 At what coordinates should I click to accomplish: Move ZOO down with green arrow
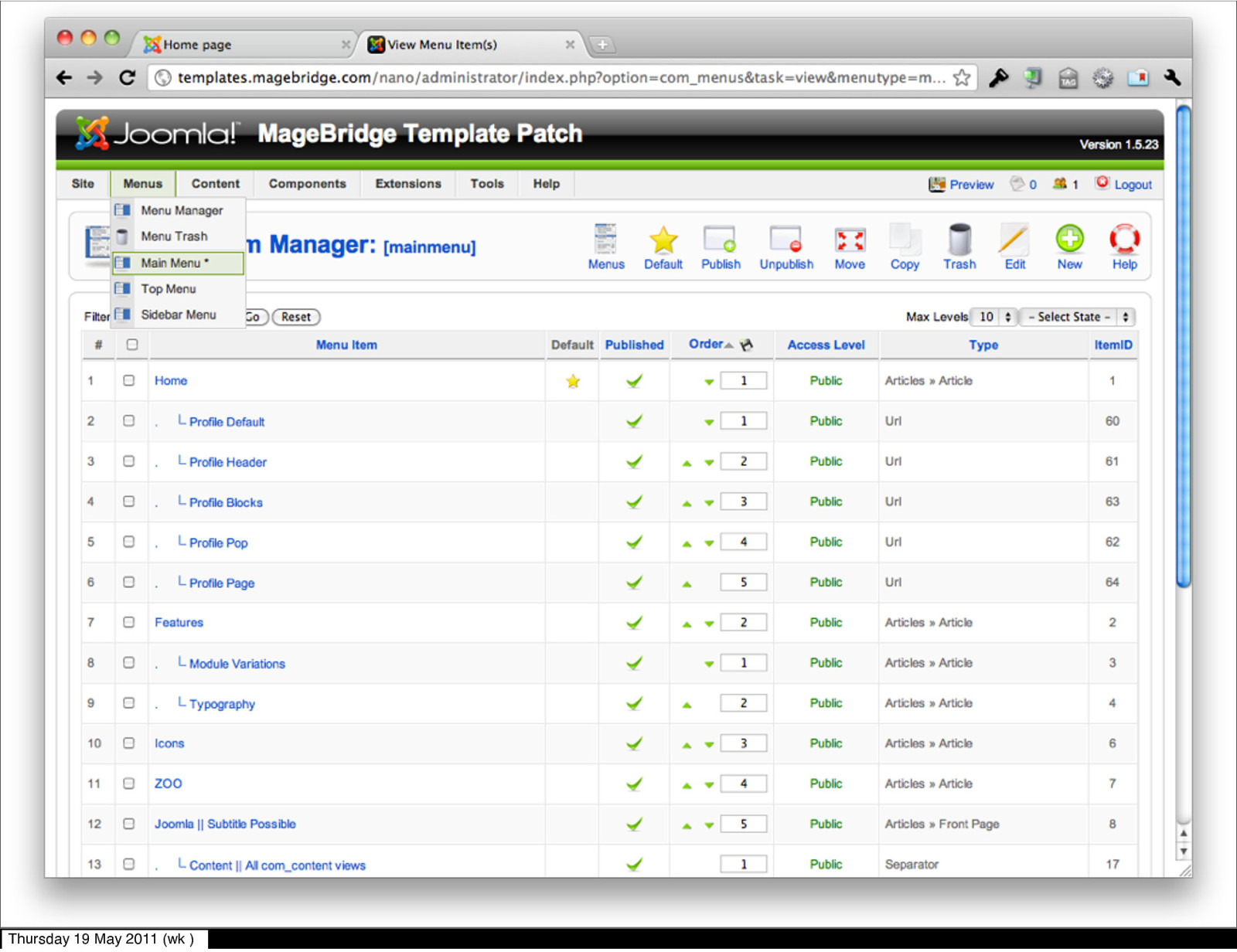(709, 785)
